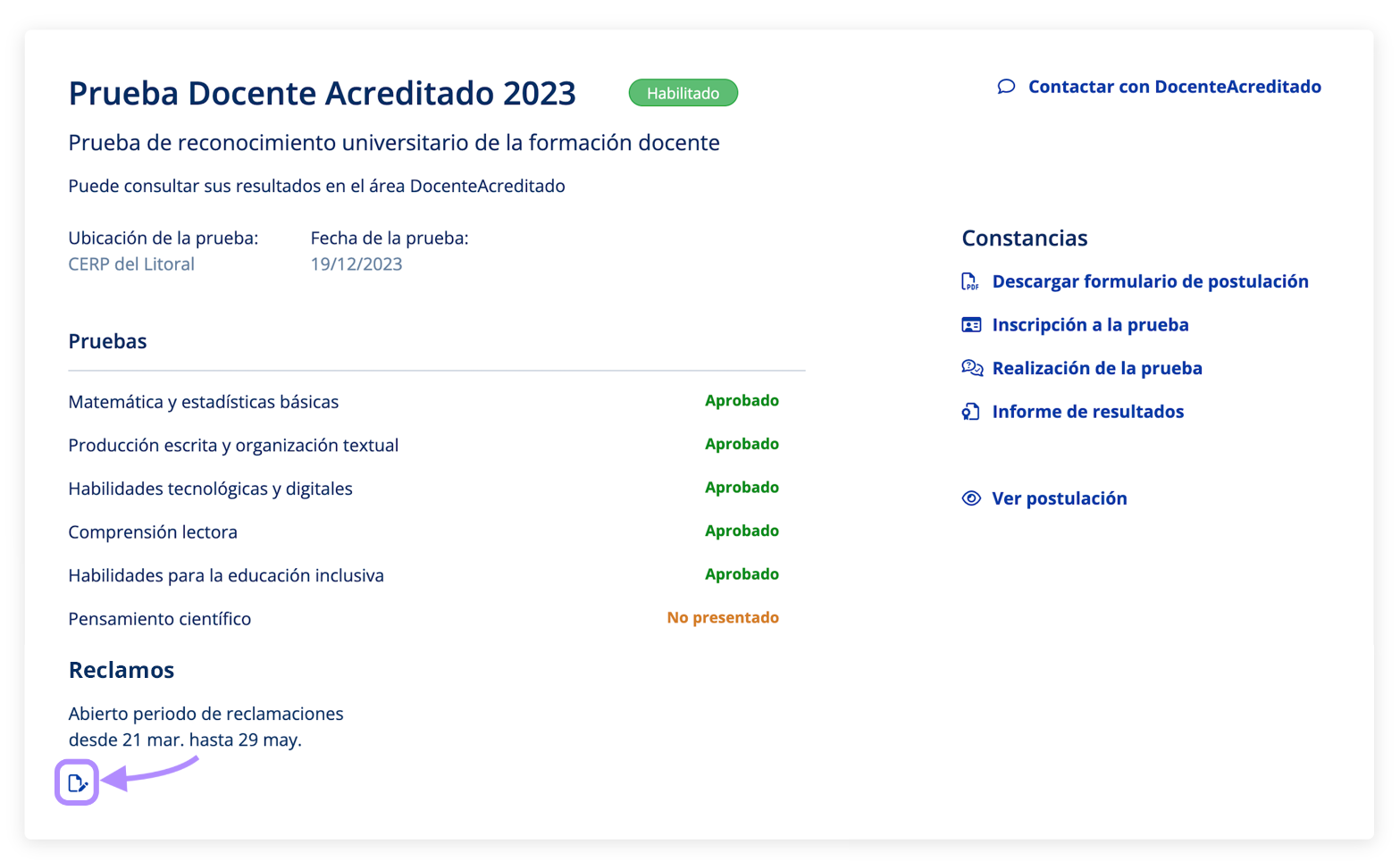Screen dimensions: 1400x861
Task: Click the chat bubble icon beside Contactar
Action: (1006, 87)
